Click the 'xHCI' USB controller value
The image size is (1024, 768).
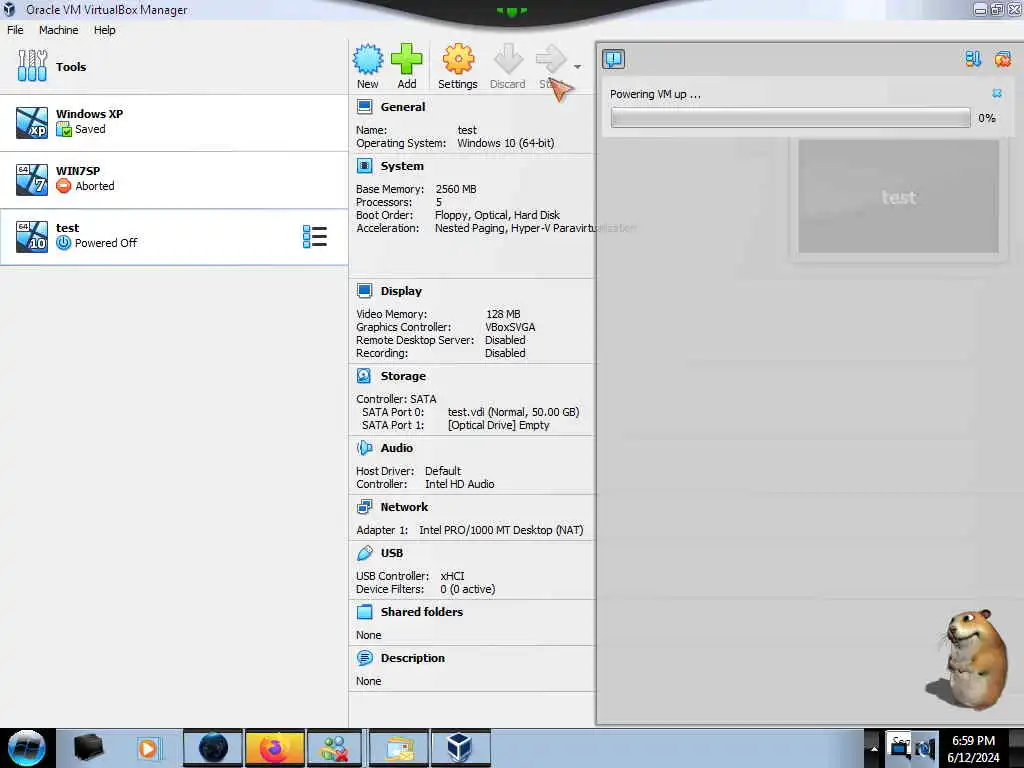tap(452, 576)
